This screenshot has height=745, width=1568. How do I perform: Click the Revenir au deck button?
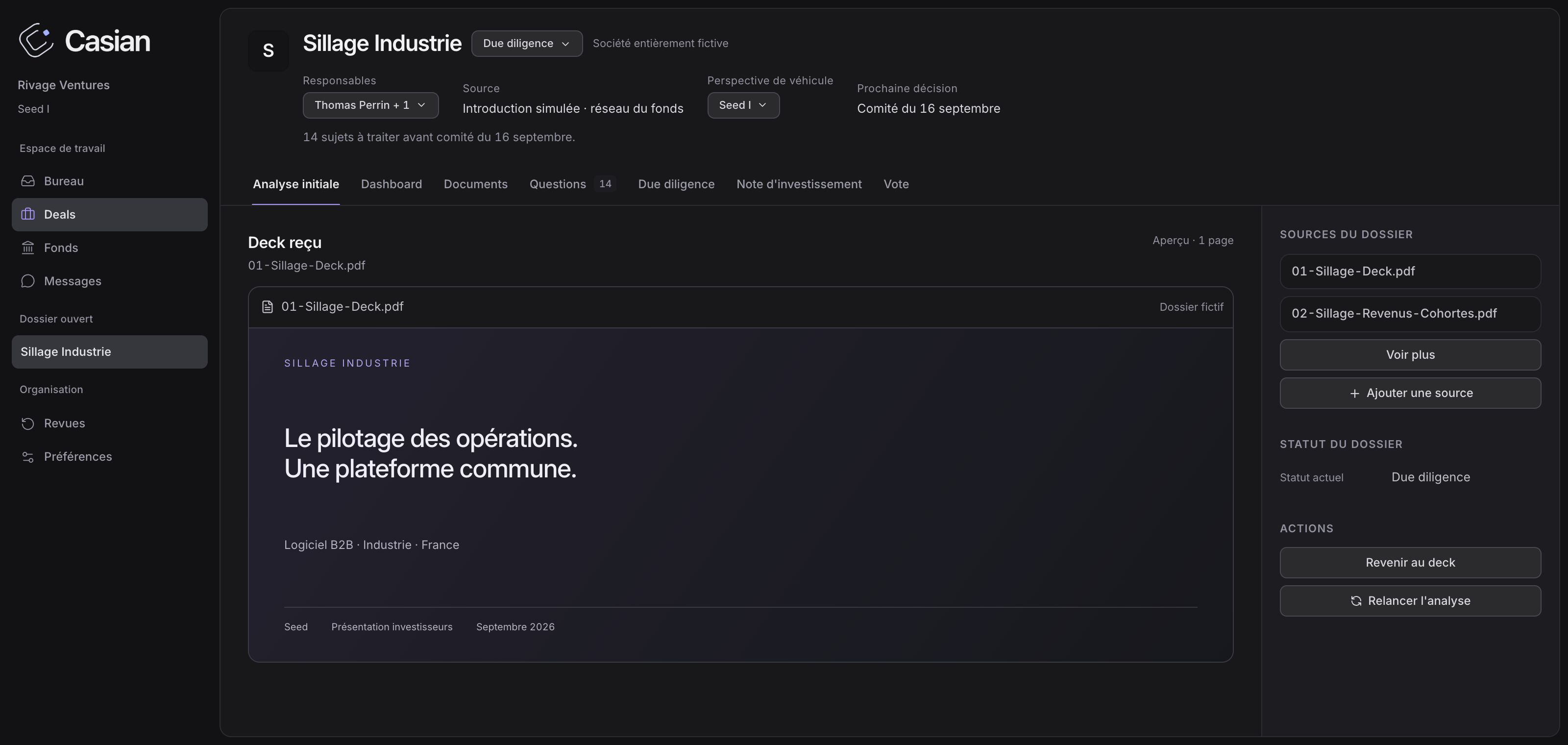pyautogui.click(x=1410, y=563)
